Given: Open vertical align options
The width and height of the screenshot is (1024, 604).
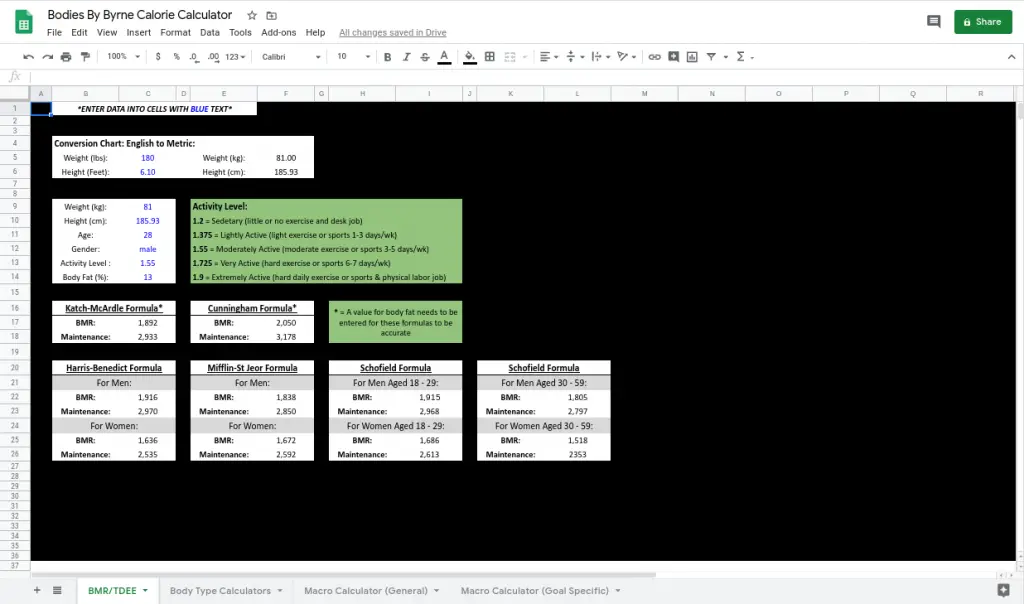Looking at the screenshot, I should (575, 57).
